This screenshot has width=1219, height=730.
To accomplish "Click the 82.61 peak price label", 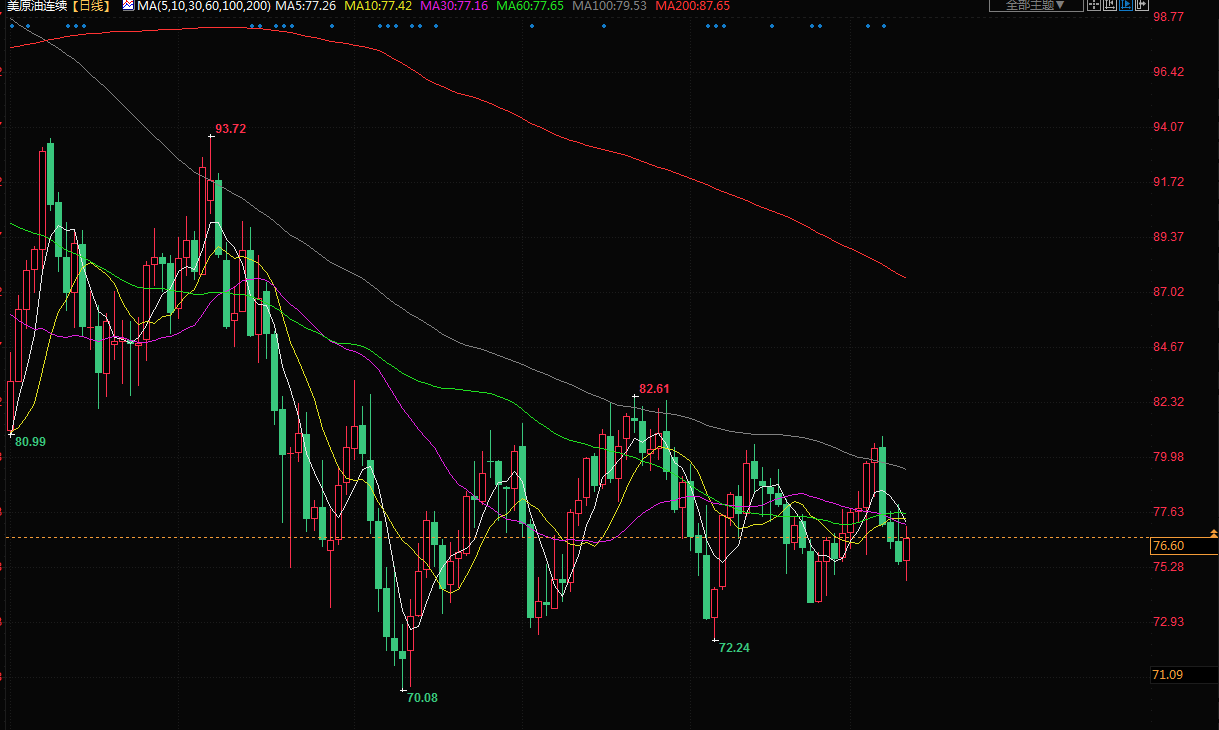I will 654,389.
